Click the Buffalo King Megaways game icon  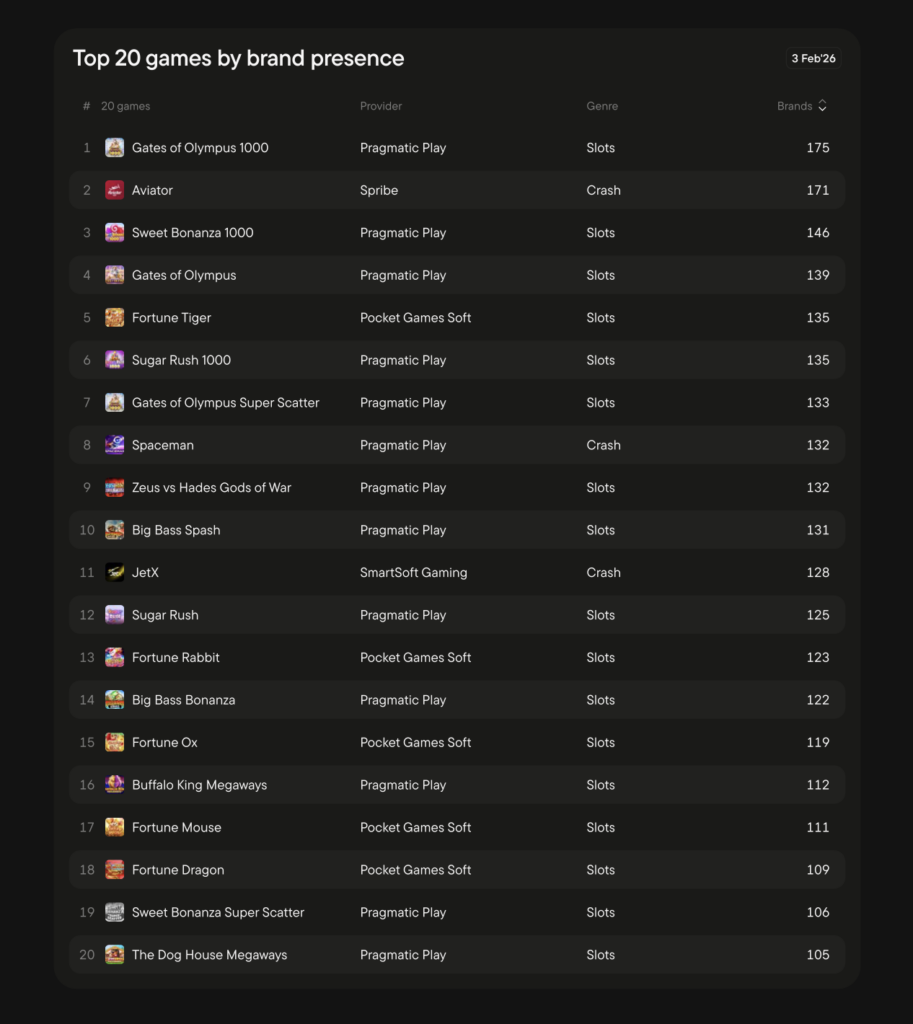point(114,785)
